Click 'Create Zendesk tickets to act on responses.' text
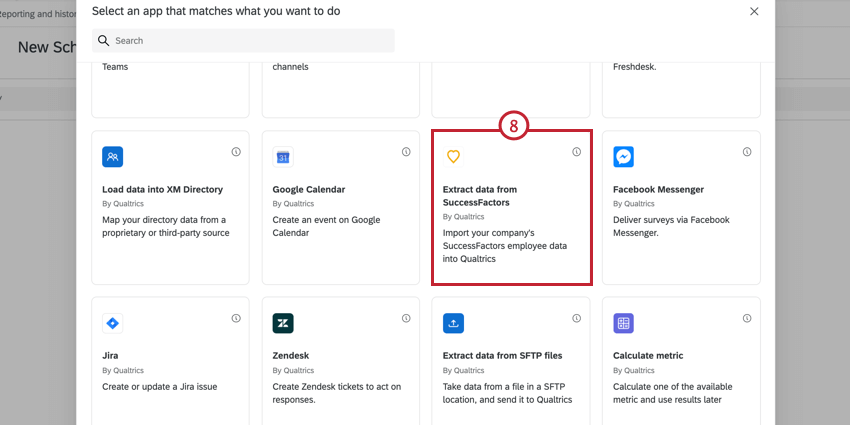Screen dimensions: 850x425 (337, 394)
